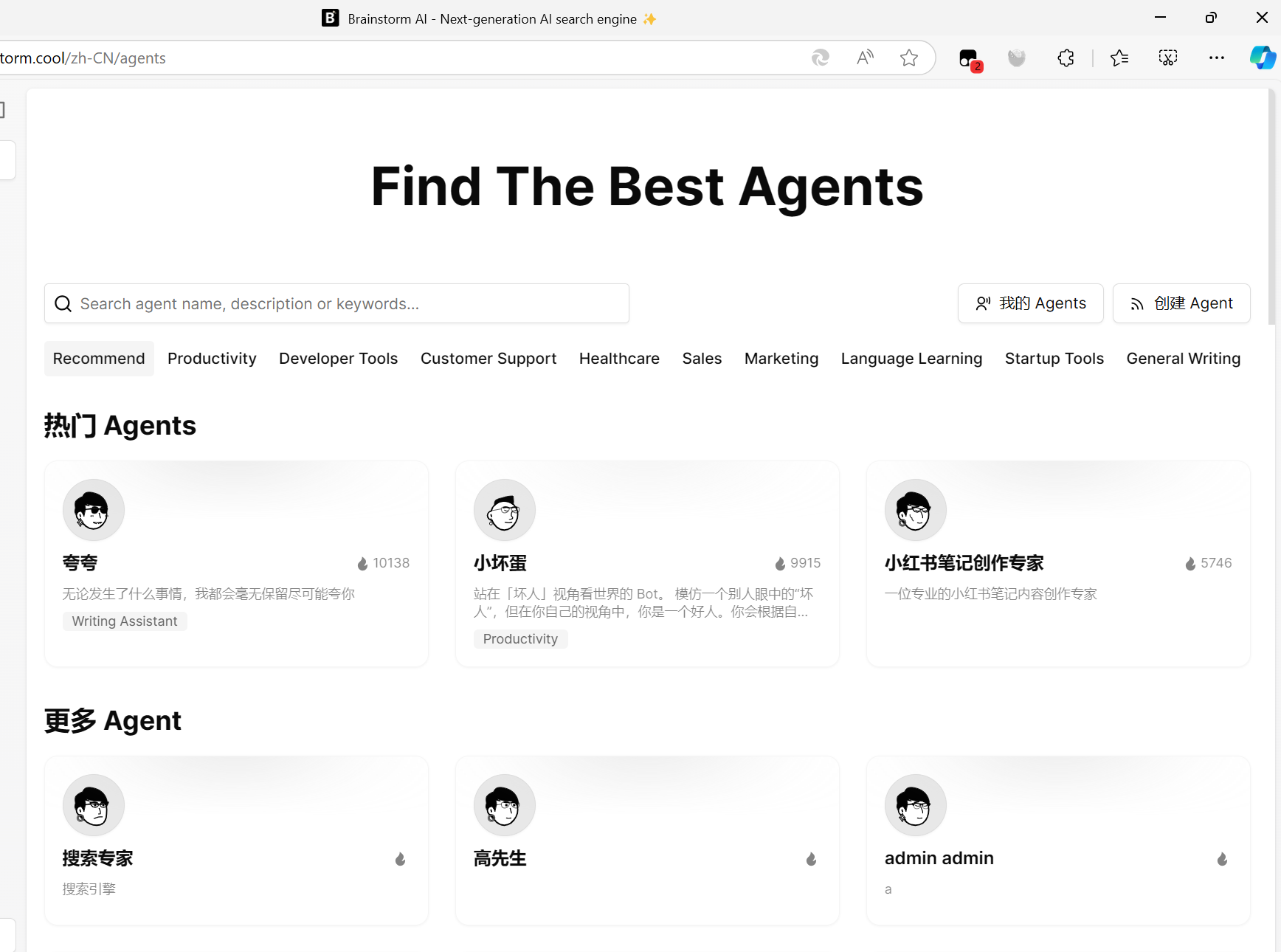Click the extension icon with red badge
Viewport: 1281px width, 952px height.
point(970,59)
